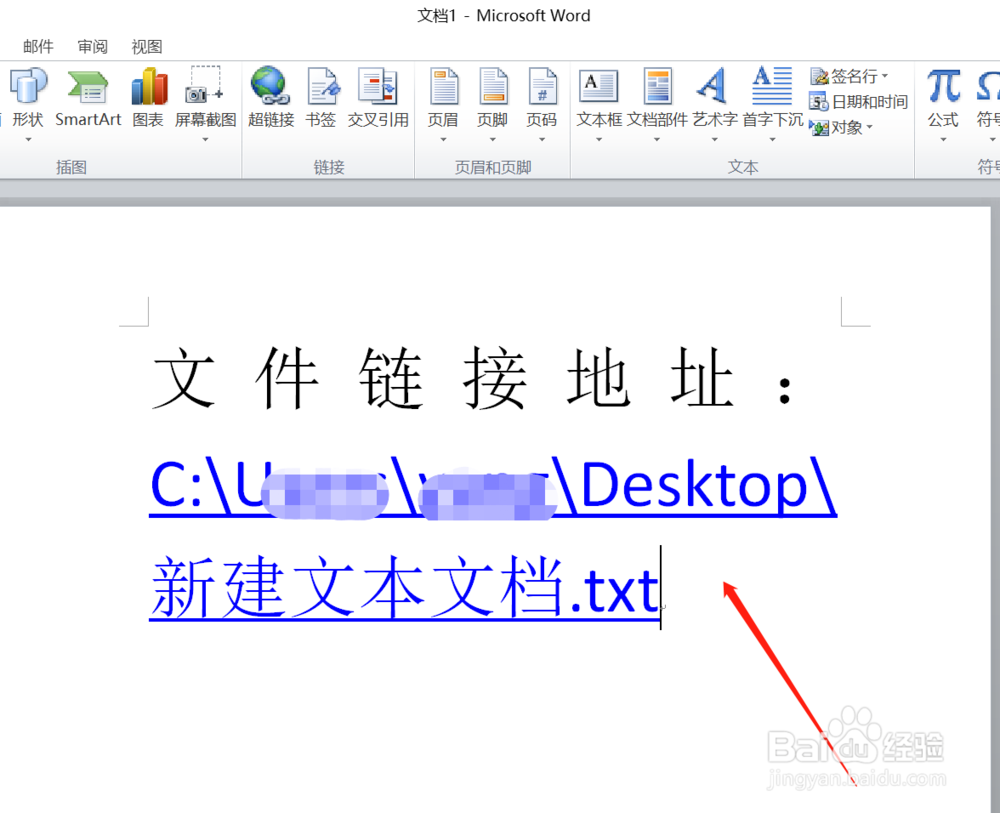1000x813 pixels.
Task: Insert a 文本框 text box
Action: click(x=598, y=86)
